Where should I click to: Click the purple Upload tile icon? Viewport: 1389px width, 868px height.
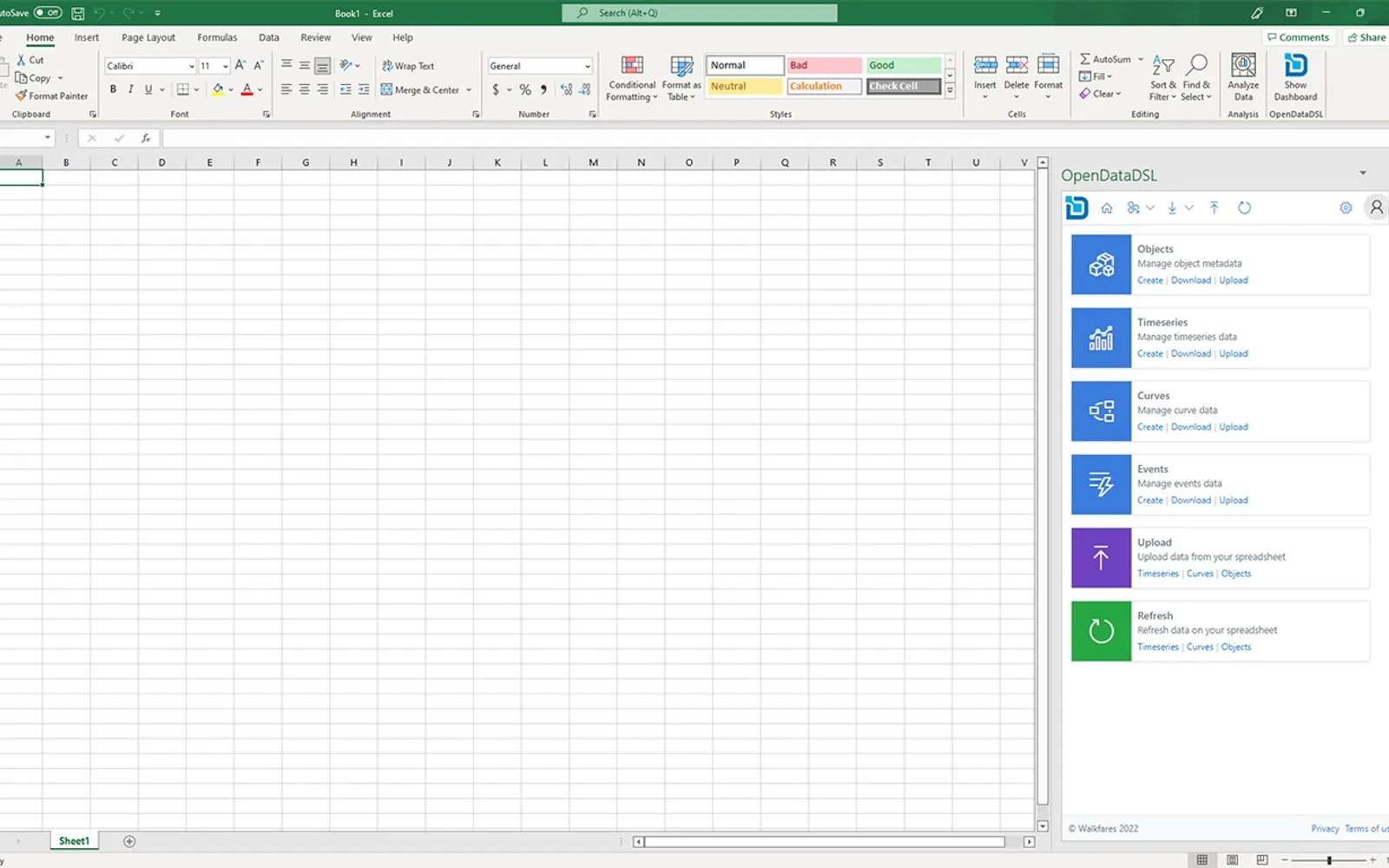tap(1101, 558)
